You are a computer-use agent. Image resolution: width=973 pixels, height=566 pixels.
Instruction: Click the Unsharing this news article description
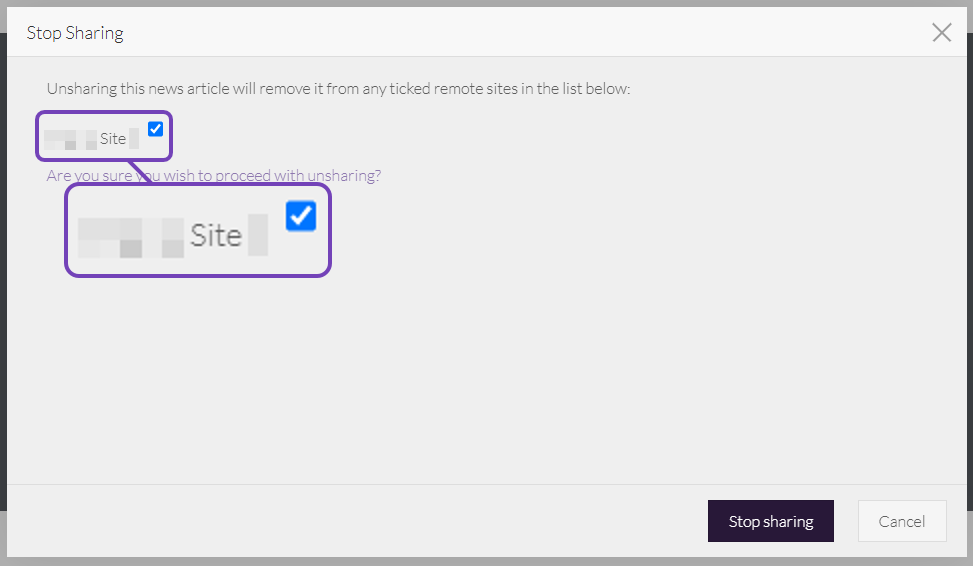[338, 89]
